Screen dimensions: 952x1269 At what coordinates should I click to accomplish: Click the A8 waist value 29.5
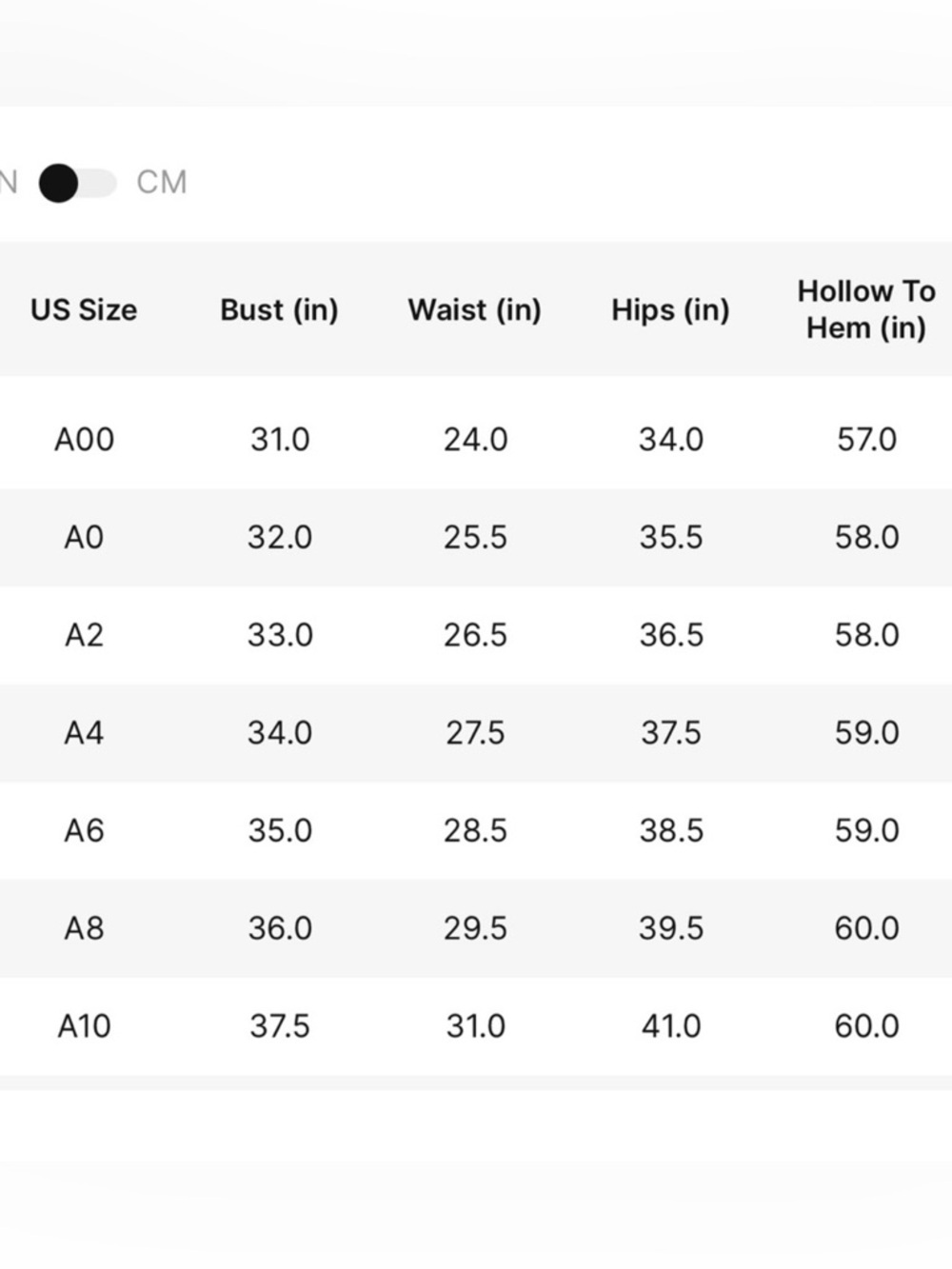475,928
